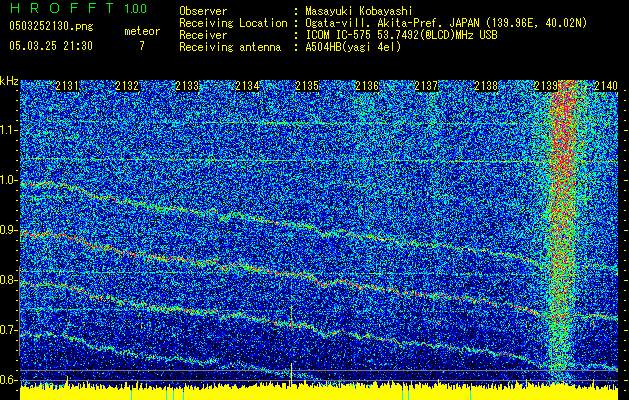Select the ICOM IC-575 53.7492 MHz receiver text
Screen dimensions: 629x400
[401, 35]
